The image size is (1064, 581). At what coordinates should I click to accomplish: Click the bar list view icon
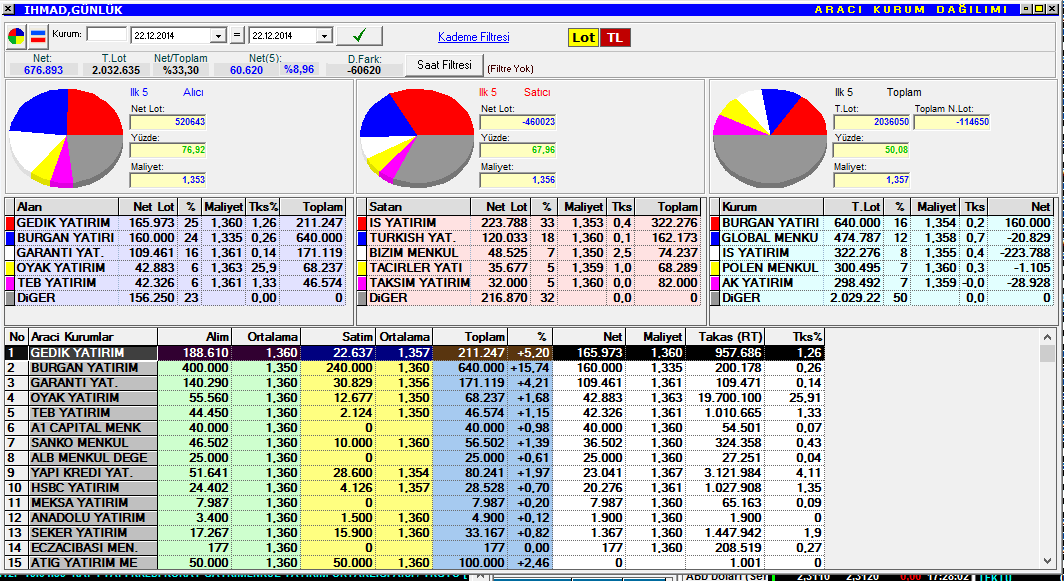(38, 37)
